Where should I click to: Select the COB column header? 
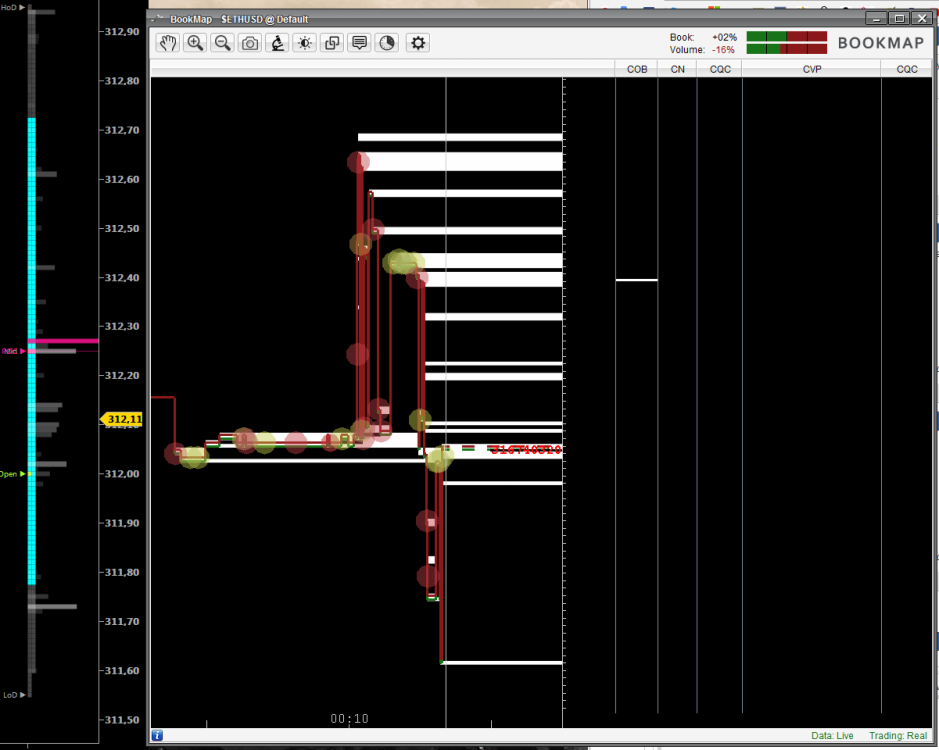click(x=636, y=69)
